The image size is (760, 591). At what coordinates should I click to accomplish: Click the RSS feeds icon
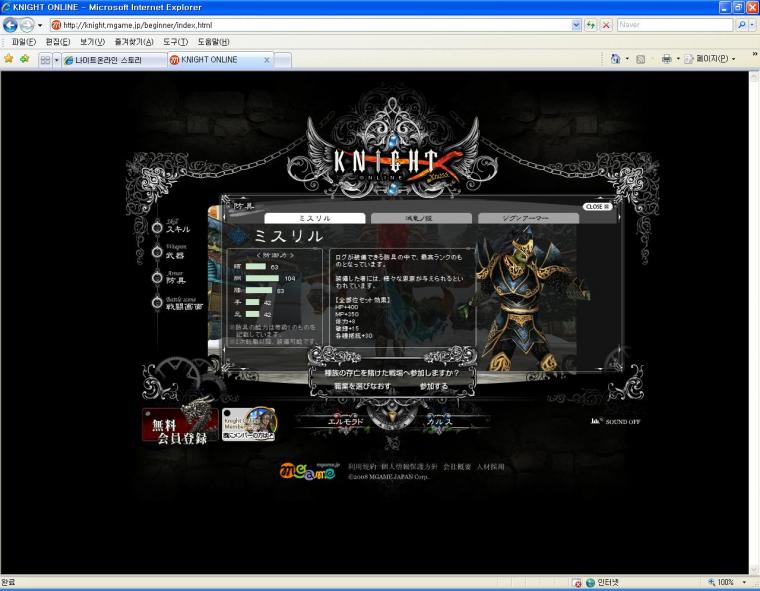640,60
